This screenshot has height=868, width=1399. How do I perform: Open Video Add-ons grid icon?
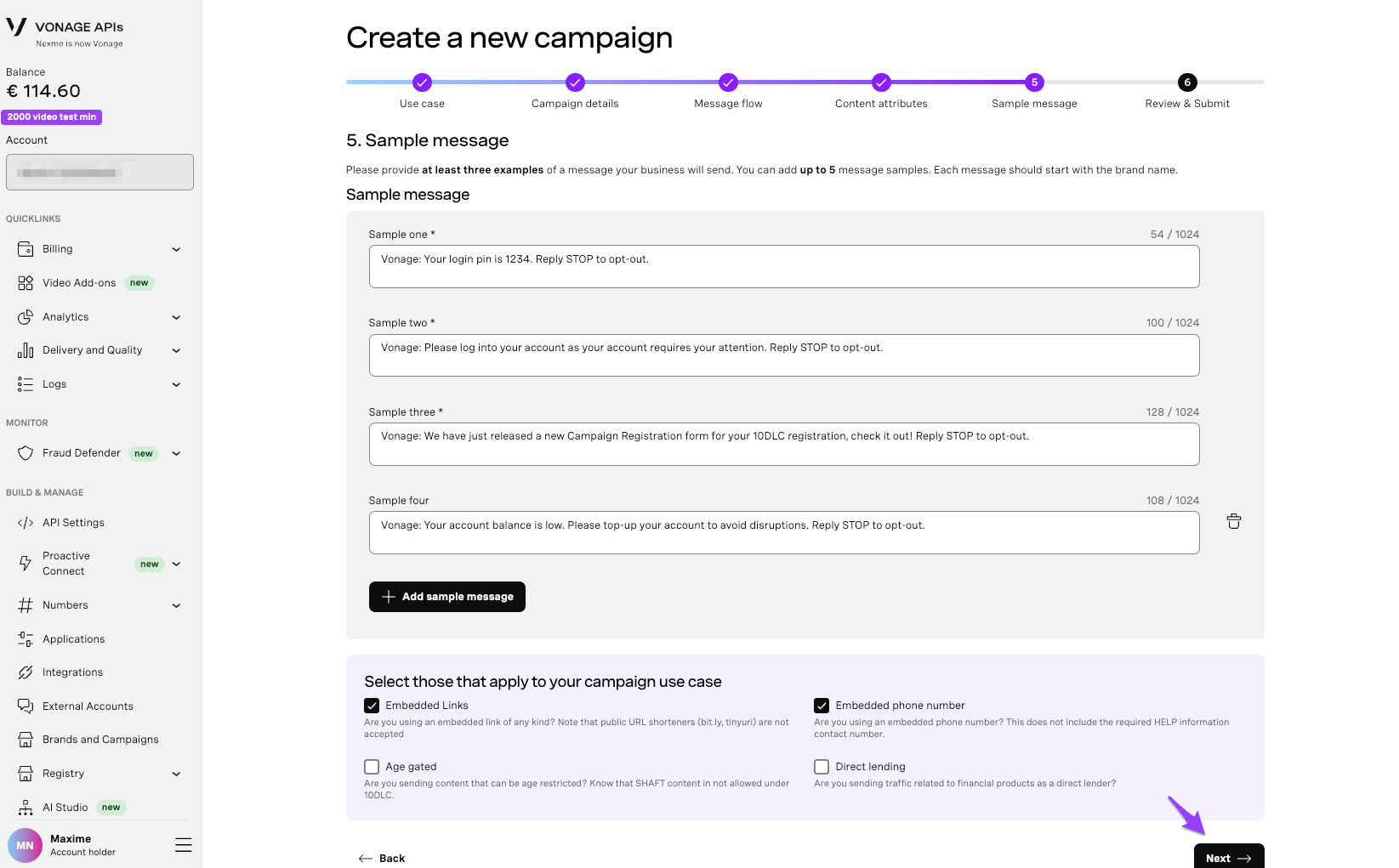26,282
